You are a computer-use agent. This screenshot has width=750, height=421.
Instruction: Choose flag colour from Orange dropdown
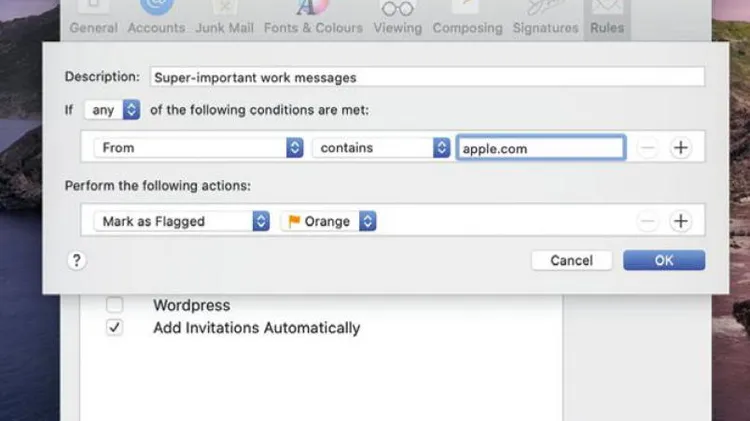coord(328,221)
